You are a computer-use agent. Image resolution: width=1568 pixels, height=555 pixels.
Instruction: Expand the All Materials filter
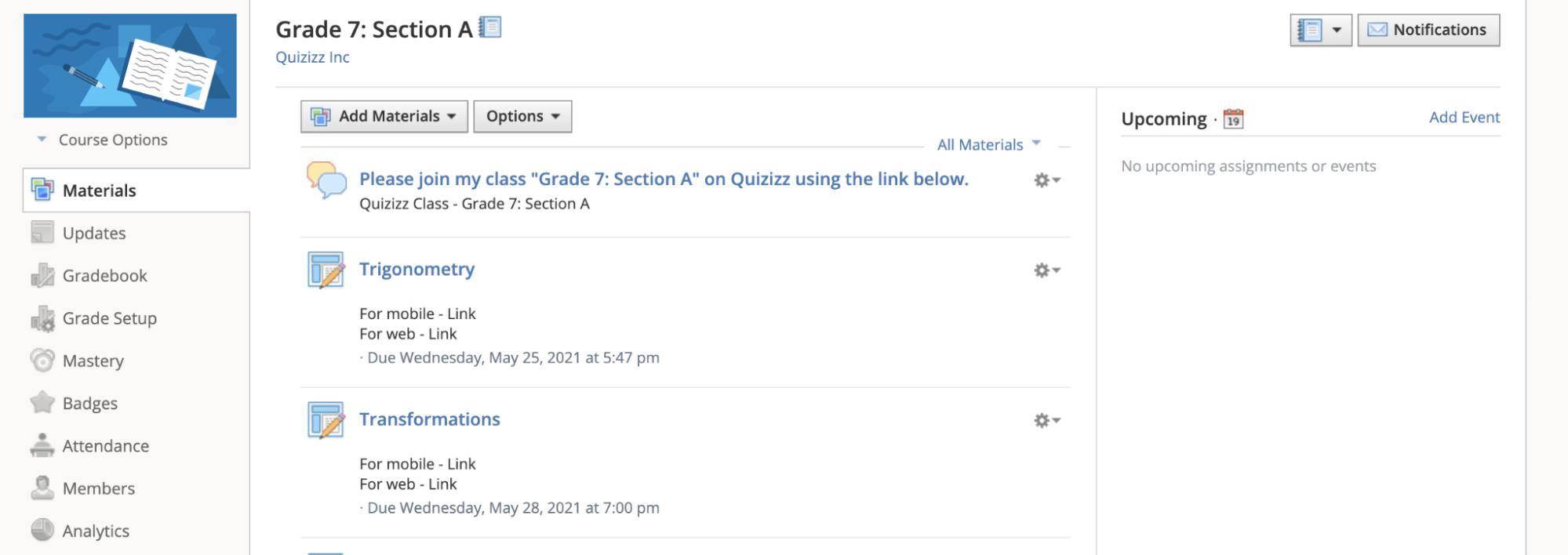pos(988,144)
